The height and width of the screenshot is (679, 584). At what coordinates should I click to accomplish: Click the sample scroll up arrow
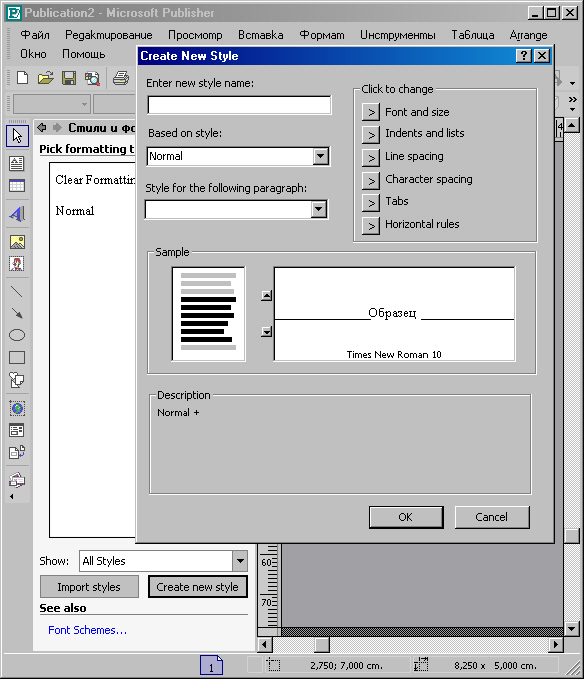pyautogui.click(x=267, y=296)
